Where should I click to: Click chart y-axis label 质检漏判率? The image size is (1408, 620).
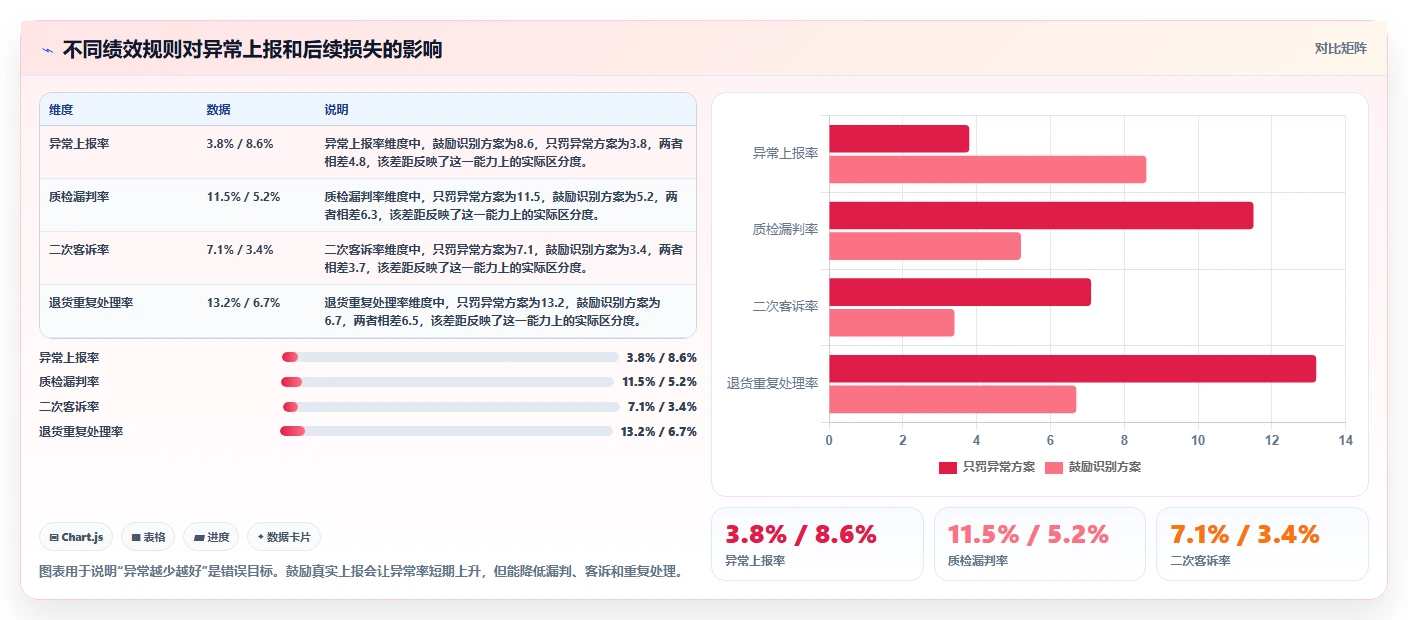point(785,230)
